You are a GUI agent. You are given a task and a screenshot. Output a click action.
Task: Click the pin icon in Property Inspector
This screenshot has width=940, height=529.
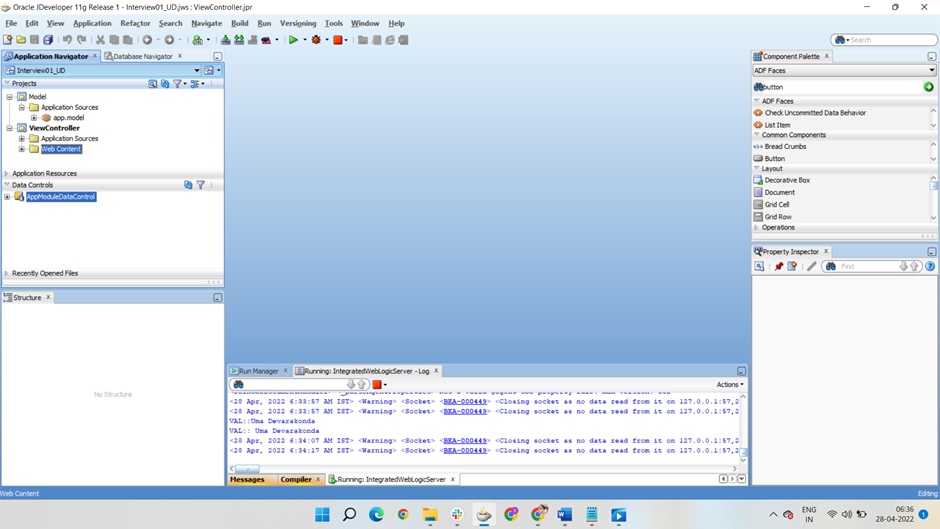779,266
